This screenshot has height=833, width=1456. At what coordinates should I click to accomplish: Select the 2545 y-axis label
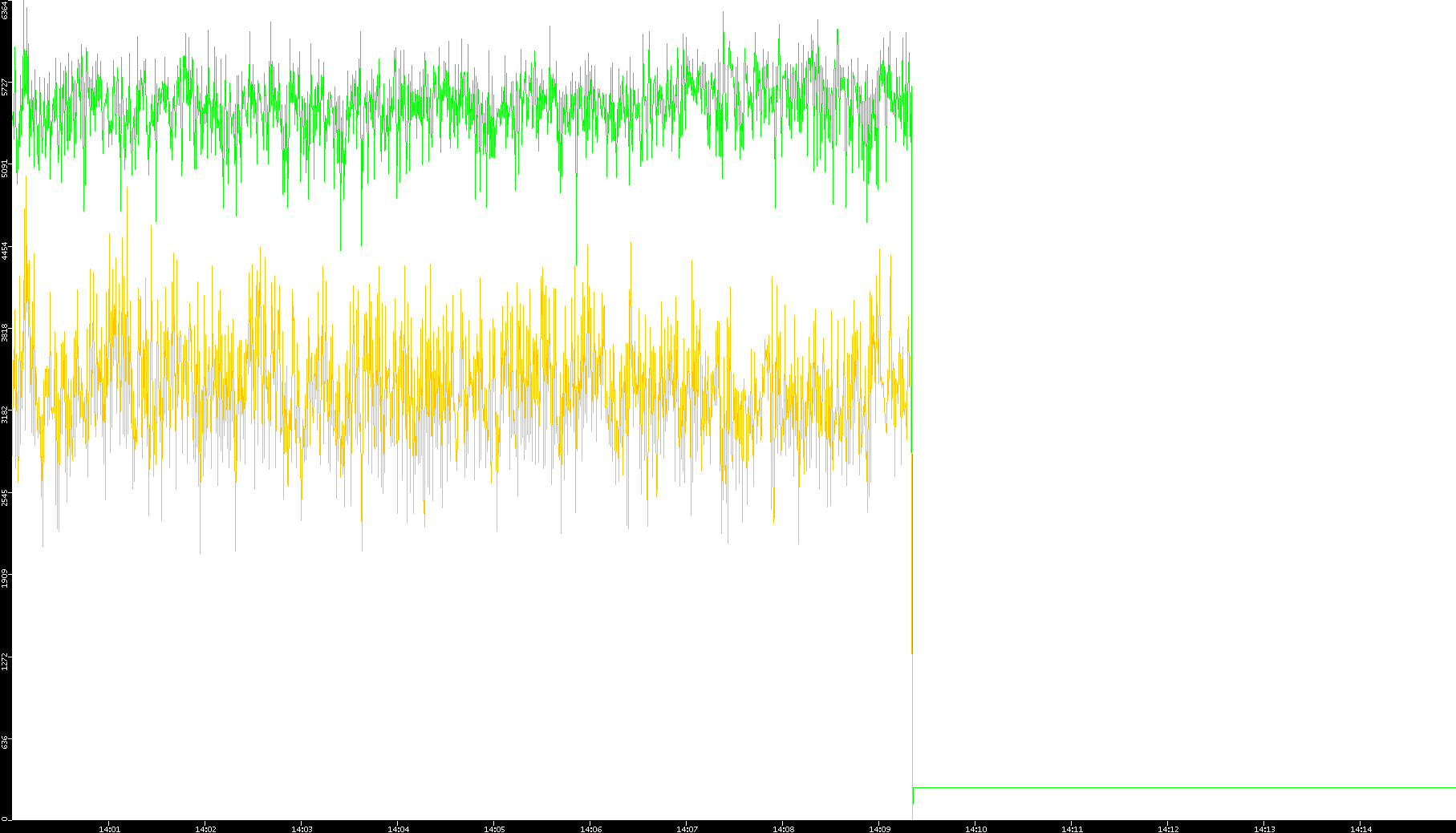tap(5, 495)
